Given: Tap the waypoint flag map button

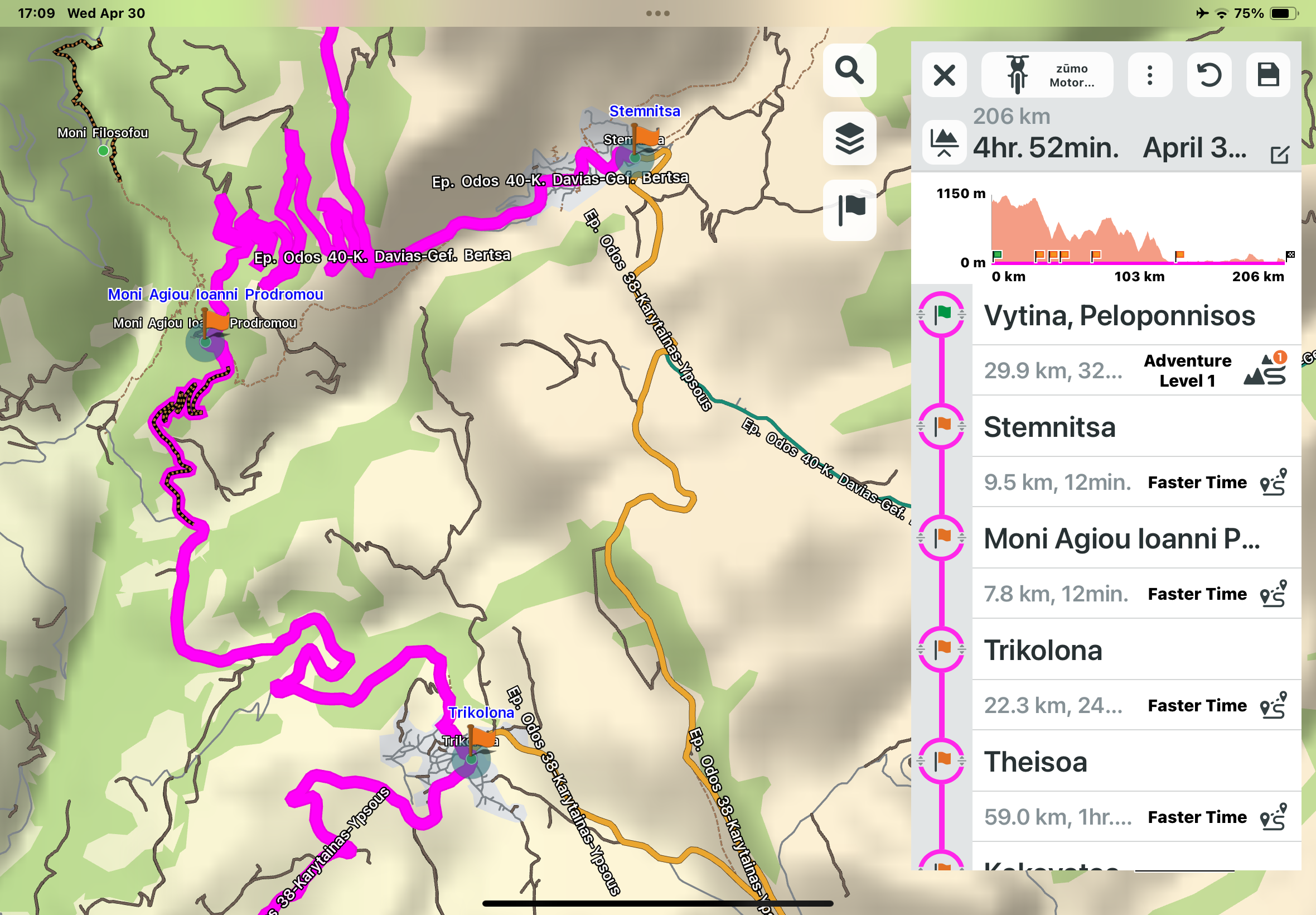Looking at the screenshot, I should 849,210.
